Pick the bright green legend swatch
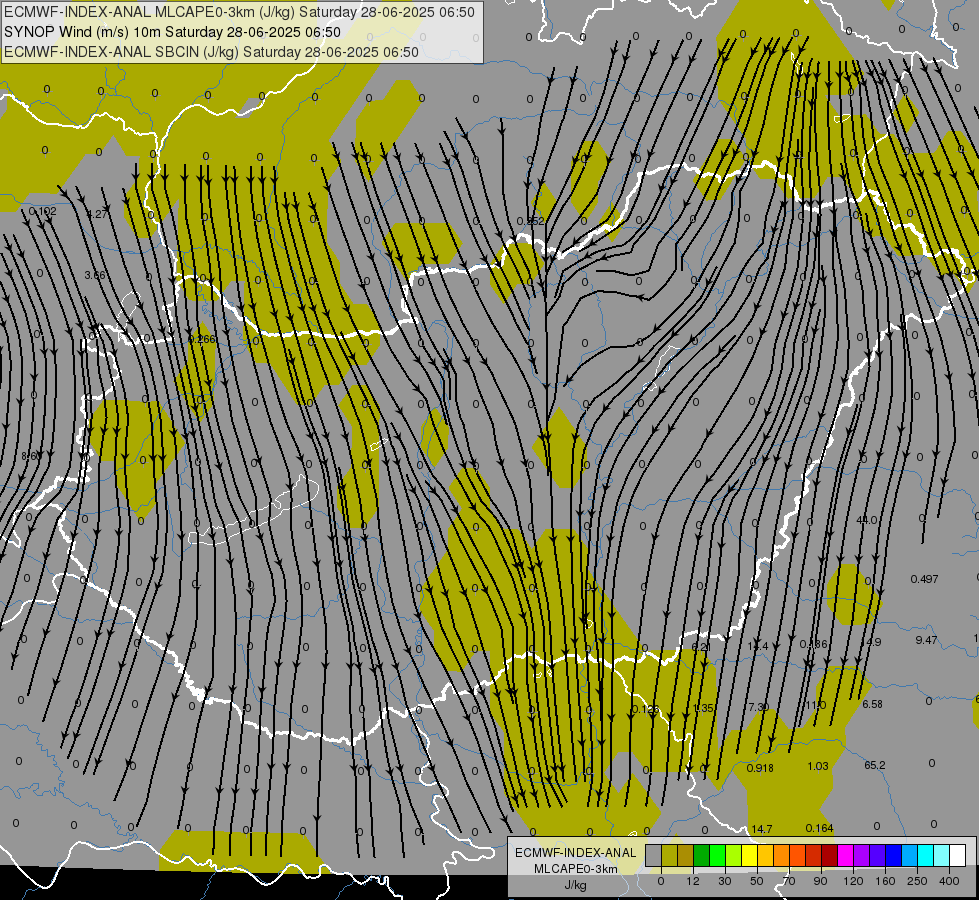 click(x=718, y=855)
